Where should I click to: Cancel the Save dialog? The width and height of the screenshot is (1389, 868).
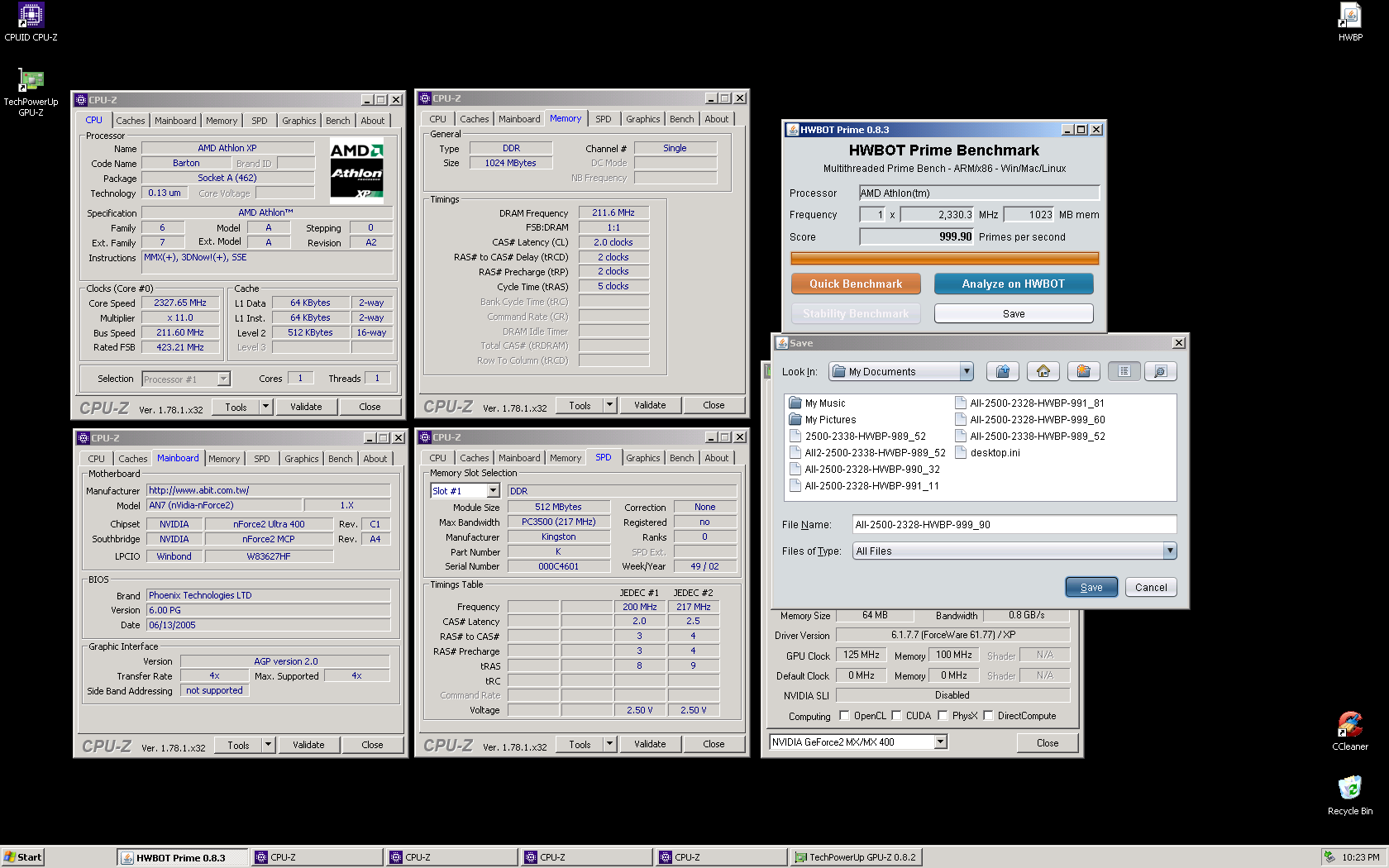[x=1151, y=588]
